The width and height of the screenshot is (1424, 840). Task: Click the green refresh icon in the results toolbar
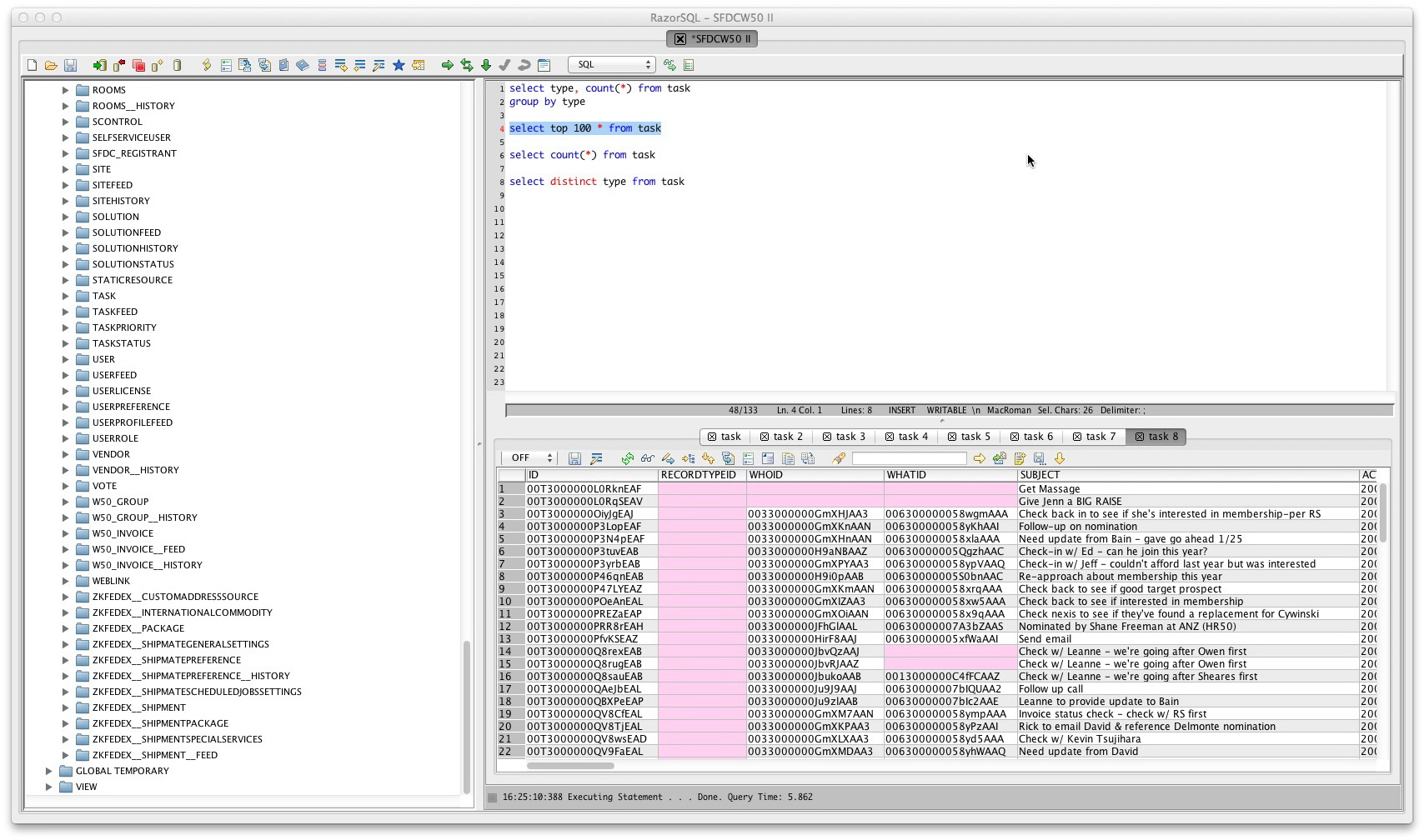coord(627,458)
